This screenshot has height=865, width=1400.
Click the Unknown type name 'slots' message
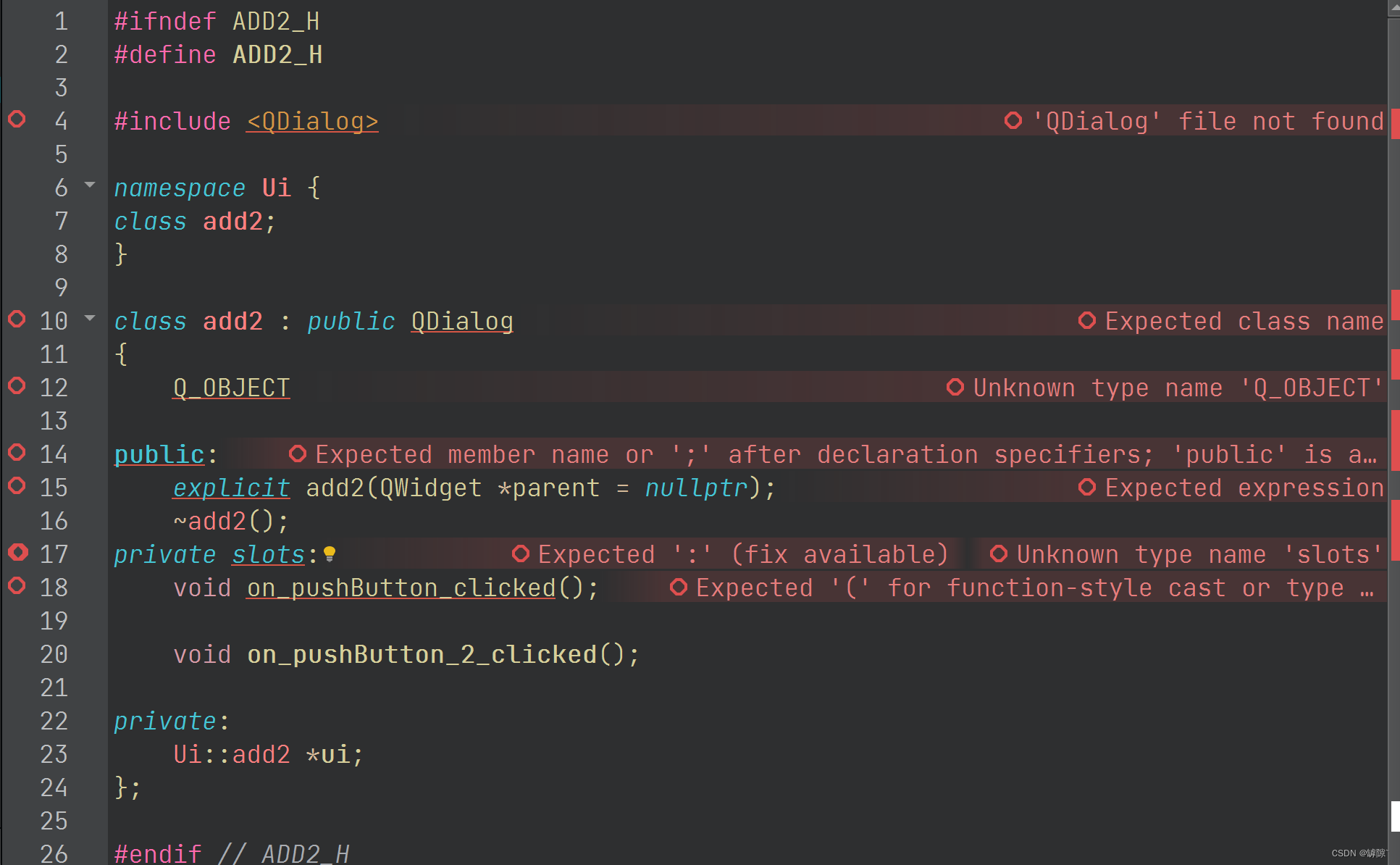pyautogui.click(x=1200, y=554)
